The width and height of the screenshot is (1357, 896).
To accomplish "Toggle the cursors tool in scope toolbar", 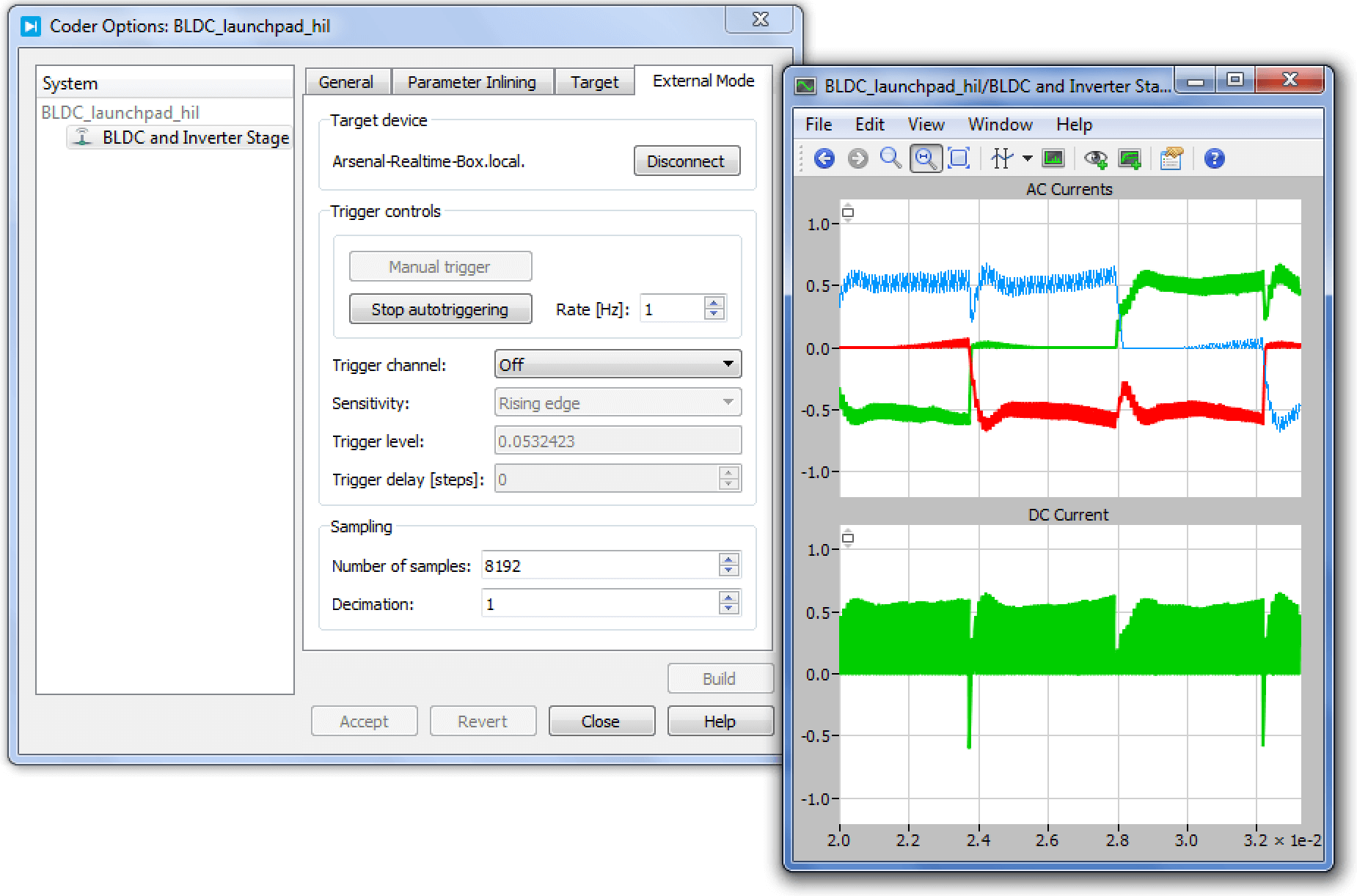I will [1002, 158].
